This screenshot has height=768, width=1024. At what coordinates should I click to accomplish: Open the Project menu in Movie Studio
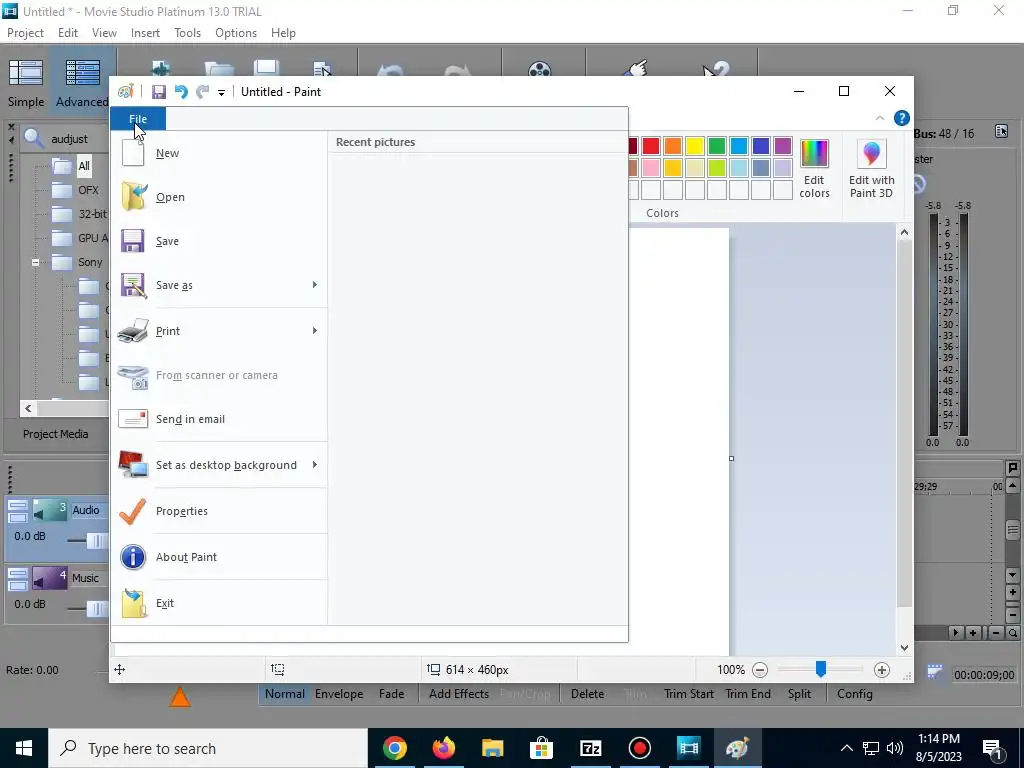click(25, 33)
